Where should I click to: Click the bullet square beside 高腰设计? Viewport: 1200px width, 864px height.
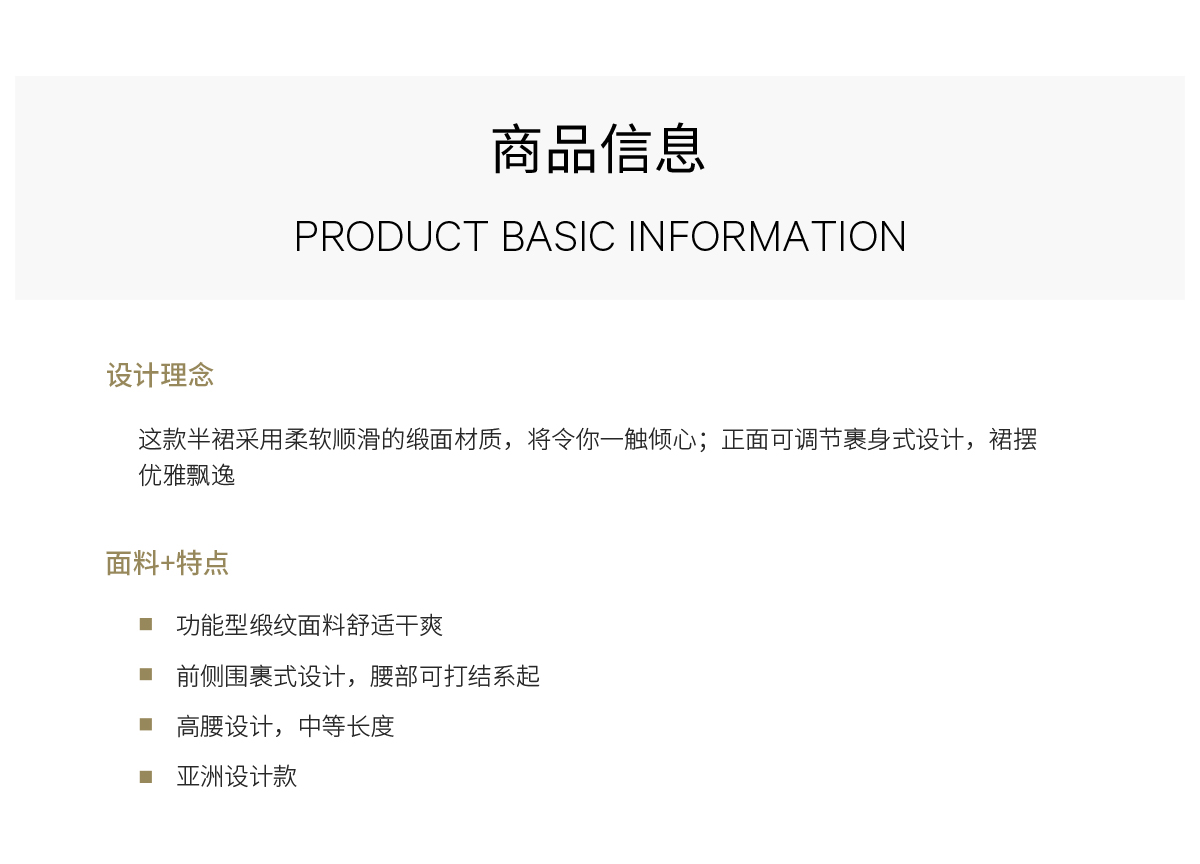point(146,725)
